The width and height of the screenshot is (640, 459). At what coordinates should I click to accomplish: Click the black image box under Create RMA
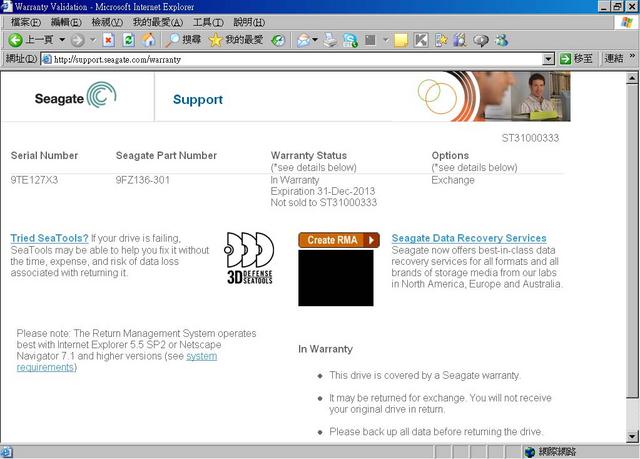click(x=336, y=278)
